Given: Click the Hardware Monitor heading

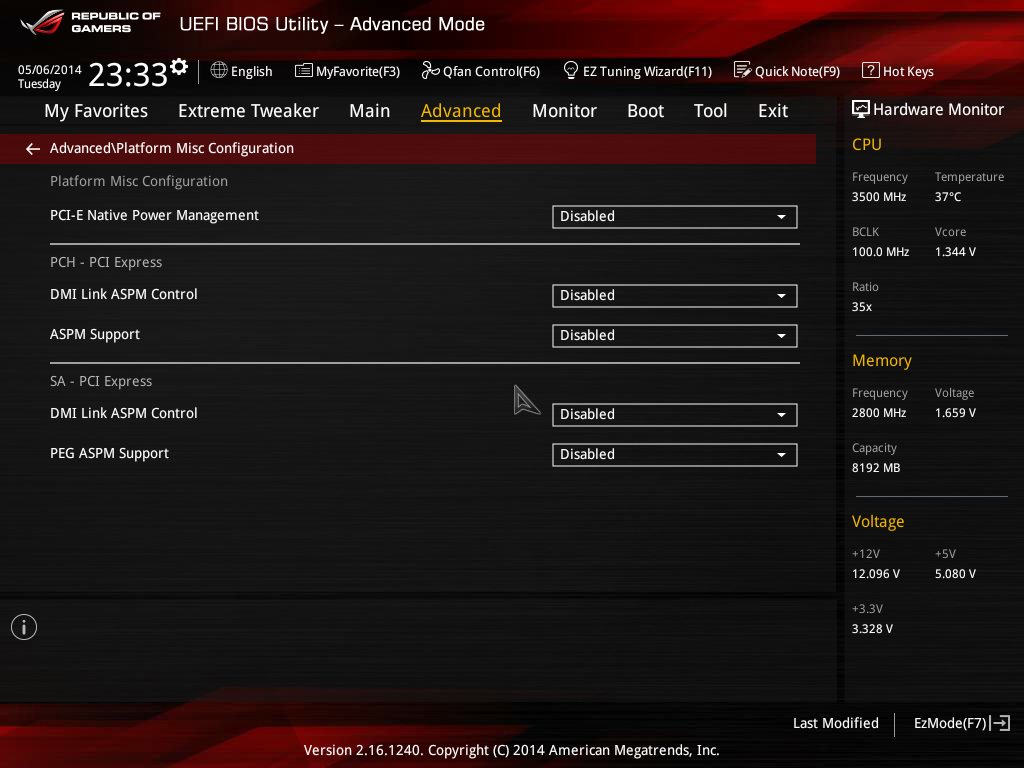Looking at the screenshot, I should pos(938,110).
